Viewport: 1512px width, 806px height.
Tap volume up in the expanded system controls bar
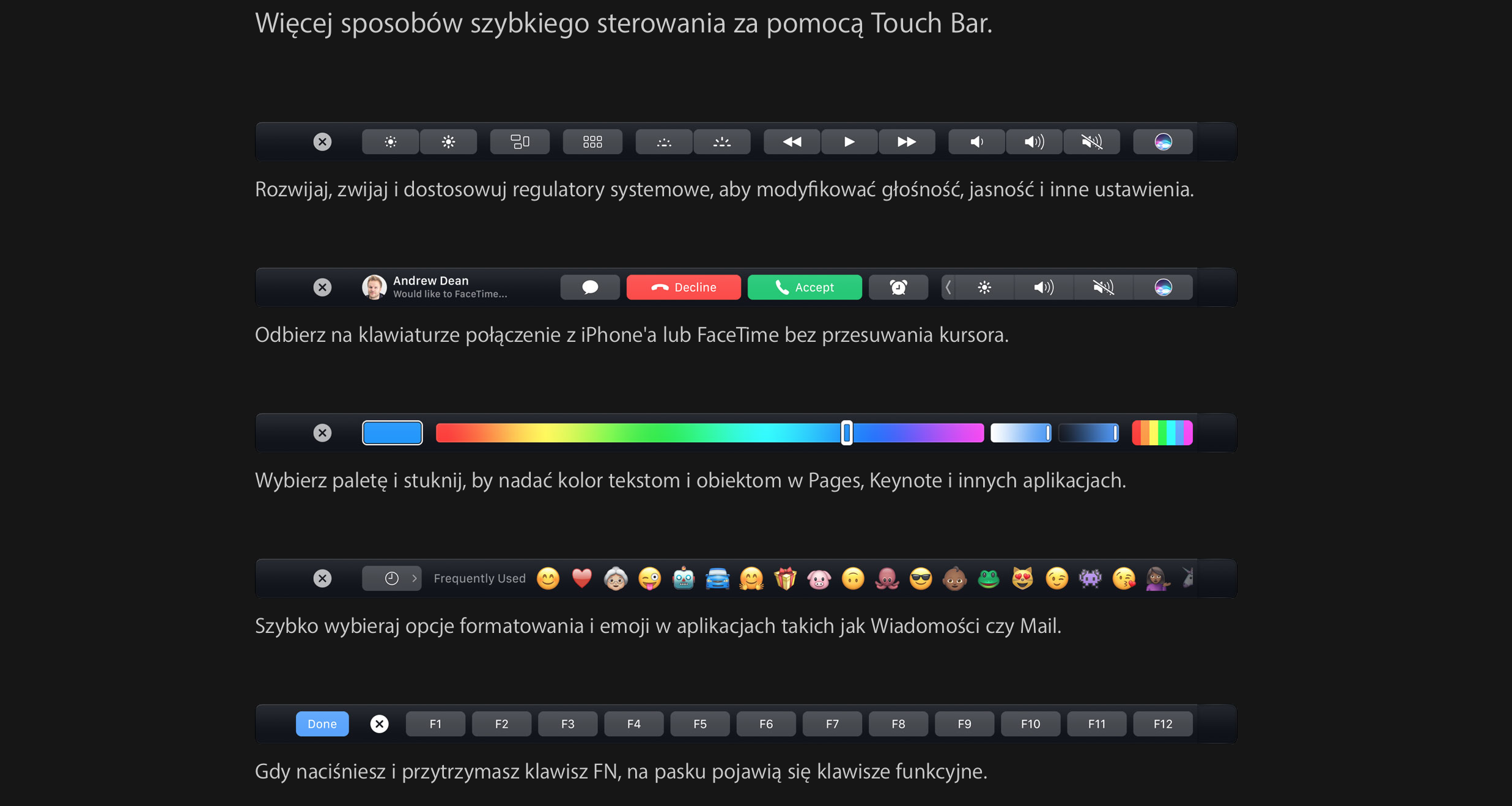pos(1034,142)
